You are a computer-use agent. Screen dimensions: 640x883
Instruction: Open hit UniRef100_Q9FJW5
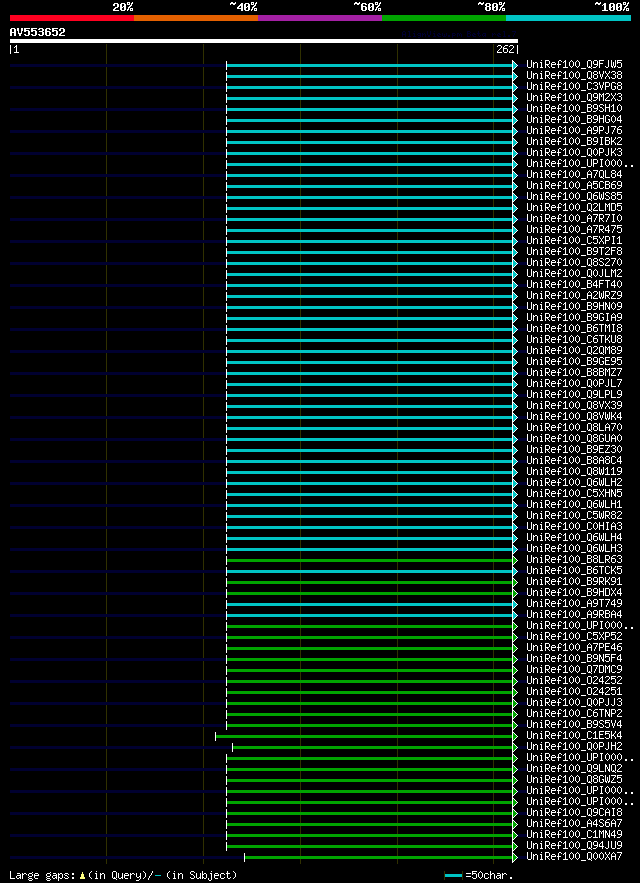tap(574, 64)
